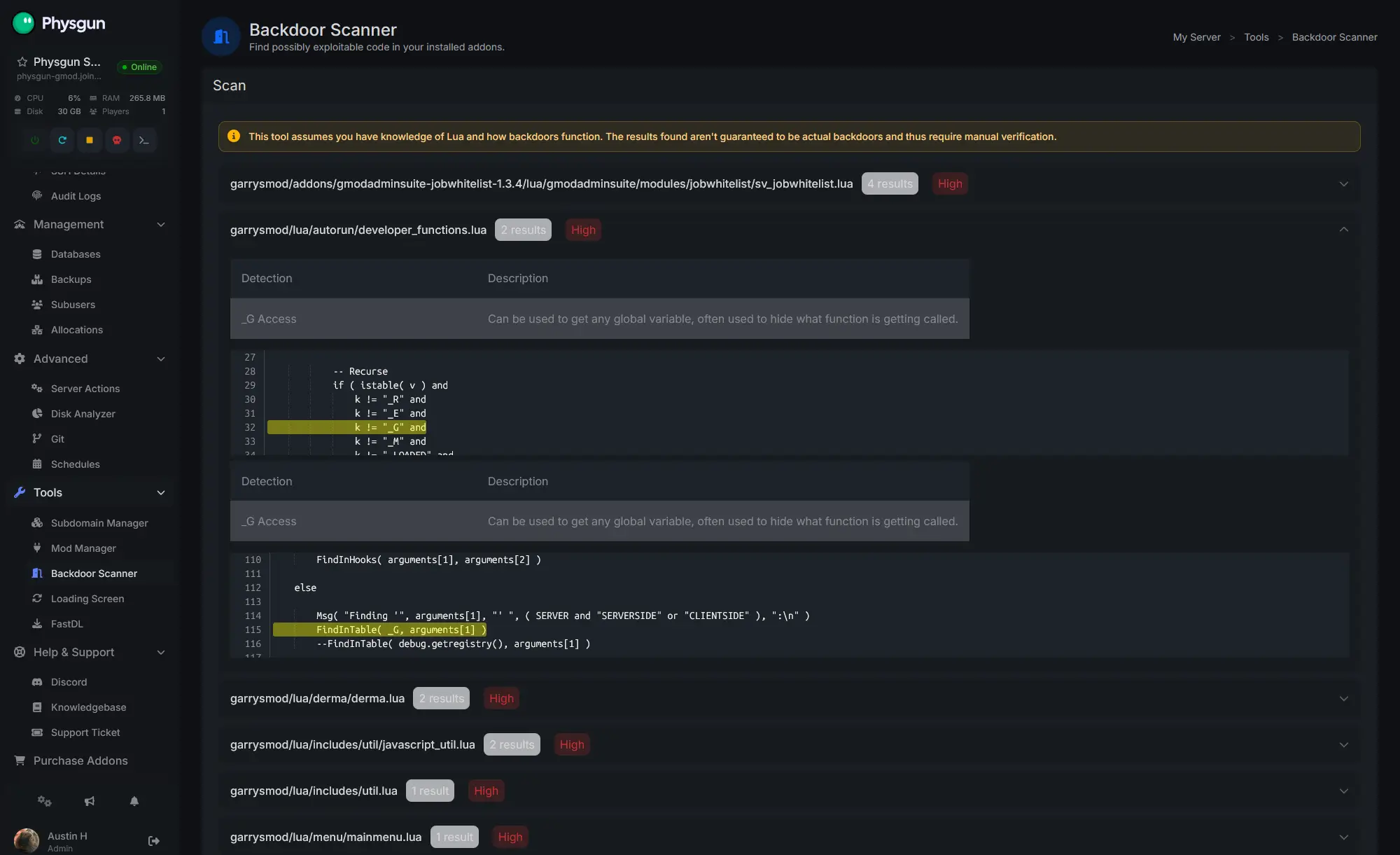
Task: Click the garrysmod/lua/derma/derma.lua file path
Action: click(x=317, y=698)
